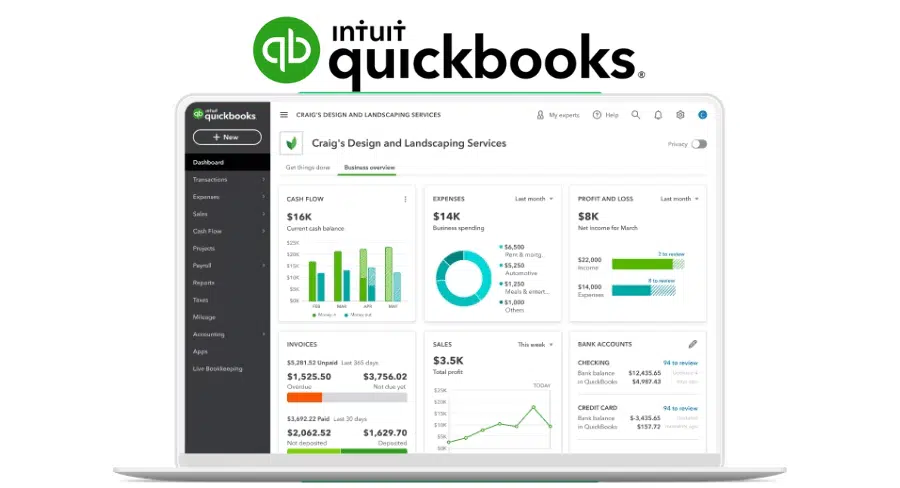Click the $2,062.52 not deposited amount
The image size is (900, 488).
coord(309,433)
